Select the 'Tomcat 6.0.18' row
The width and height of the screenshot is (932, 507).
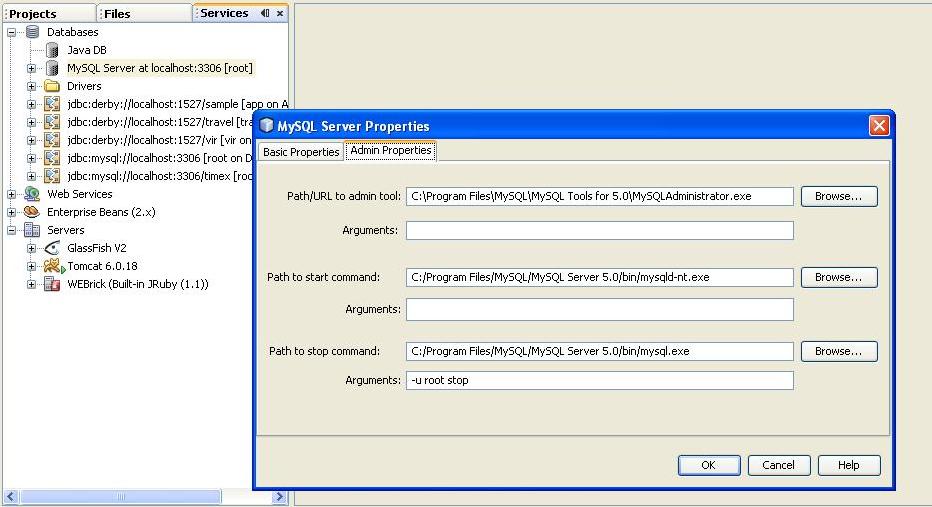coord(102,266)
